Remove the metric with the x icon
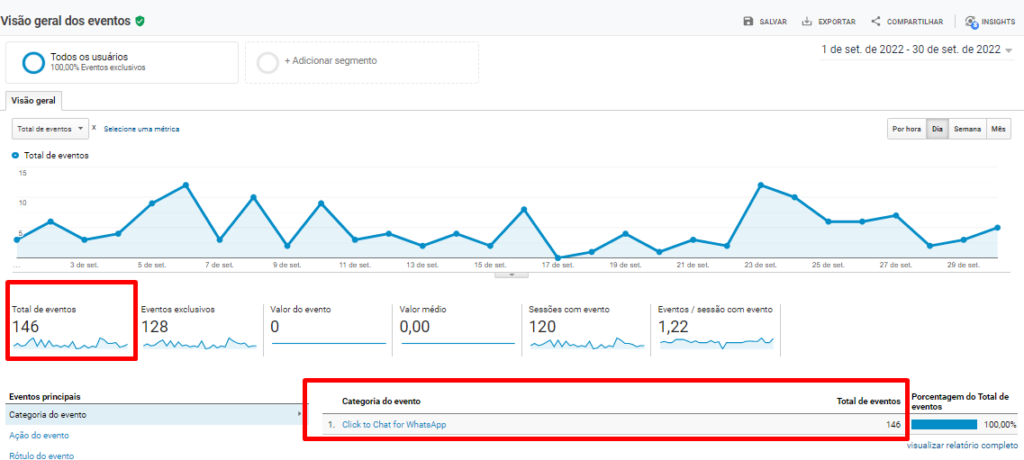This screenshot has height=460, width=1024. (94, 128)
